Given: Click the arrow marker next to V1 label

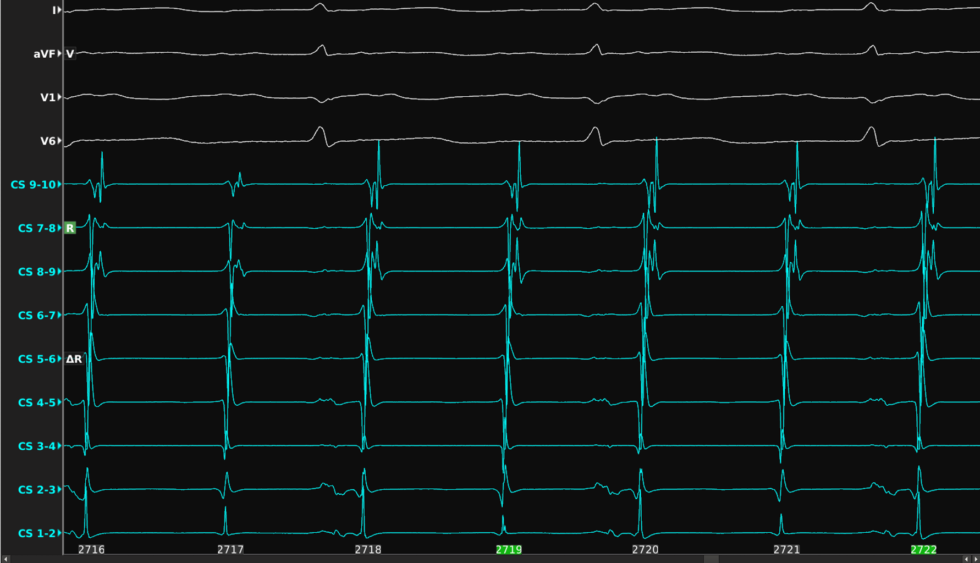Looking at the screenshot, I should point(61,97).
